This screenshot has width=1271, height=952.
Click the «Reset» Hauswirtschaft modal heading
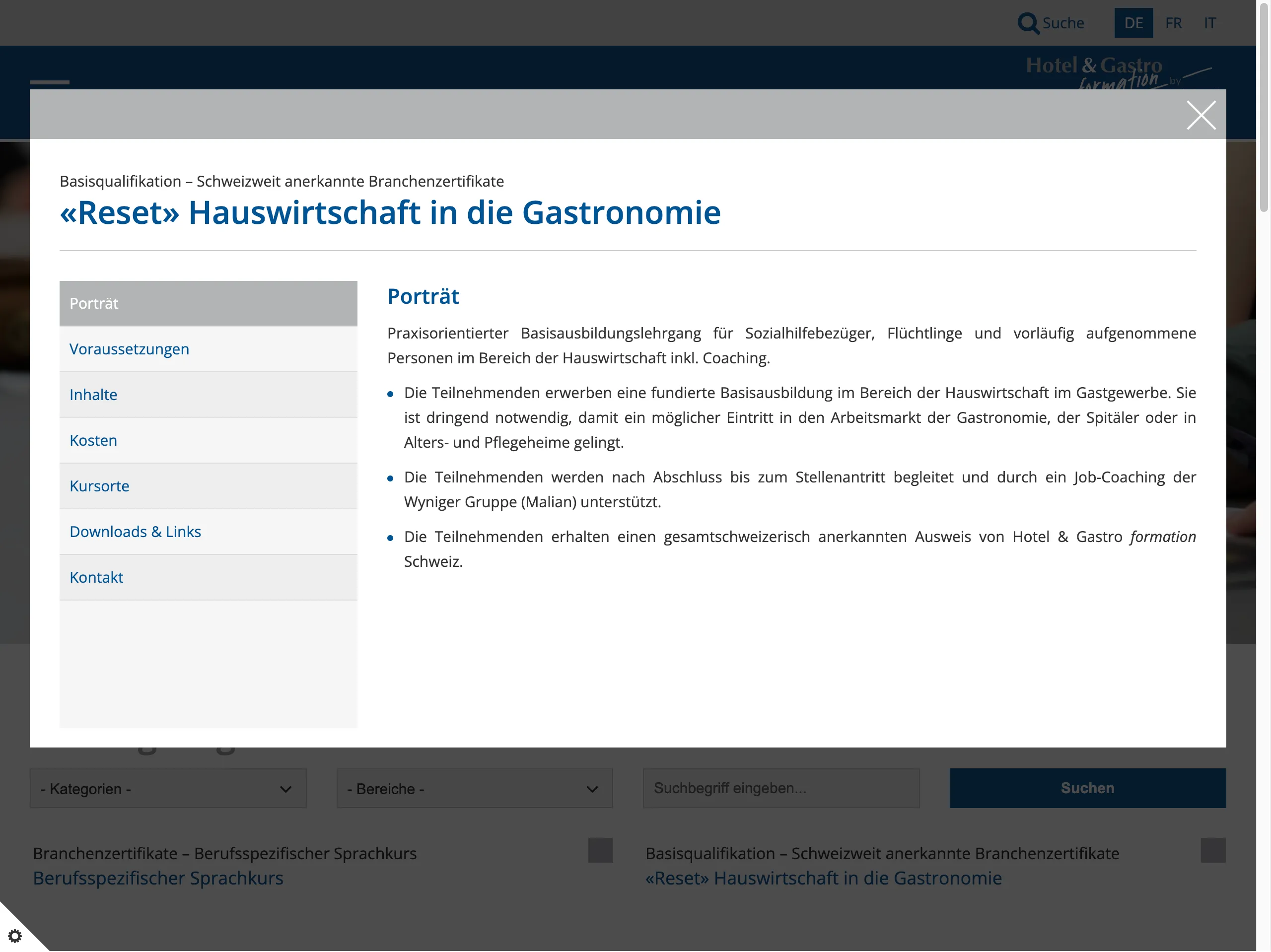pyautogui.click(x=390, y=212)
